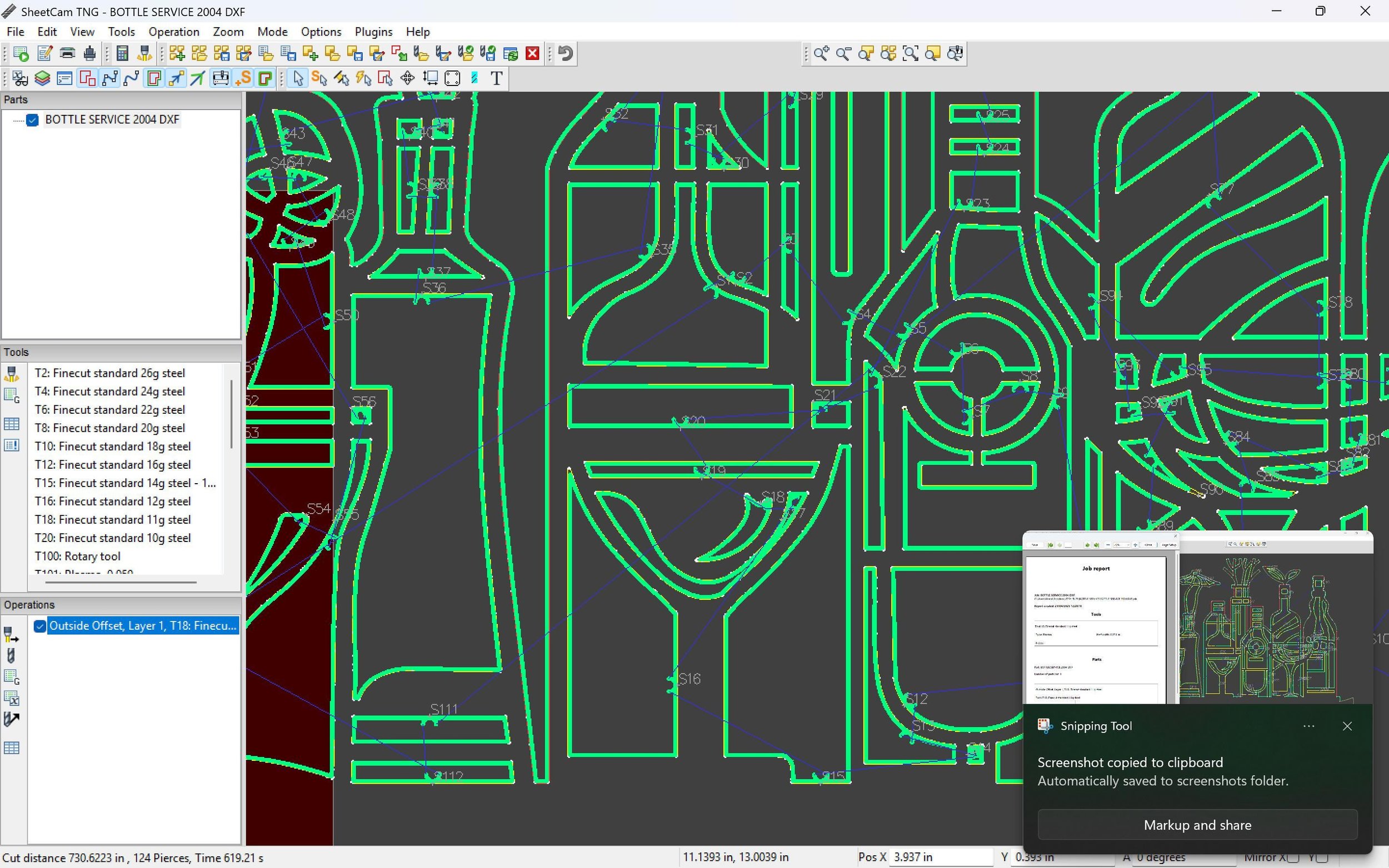Toggle the show nodes polyline button

coord(109,78)
